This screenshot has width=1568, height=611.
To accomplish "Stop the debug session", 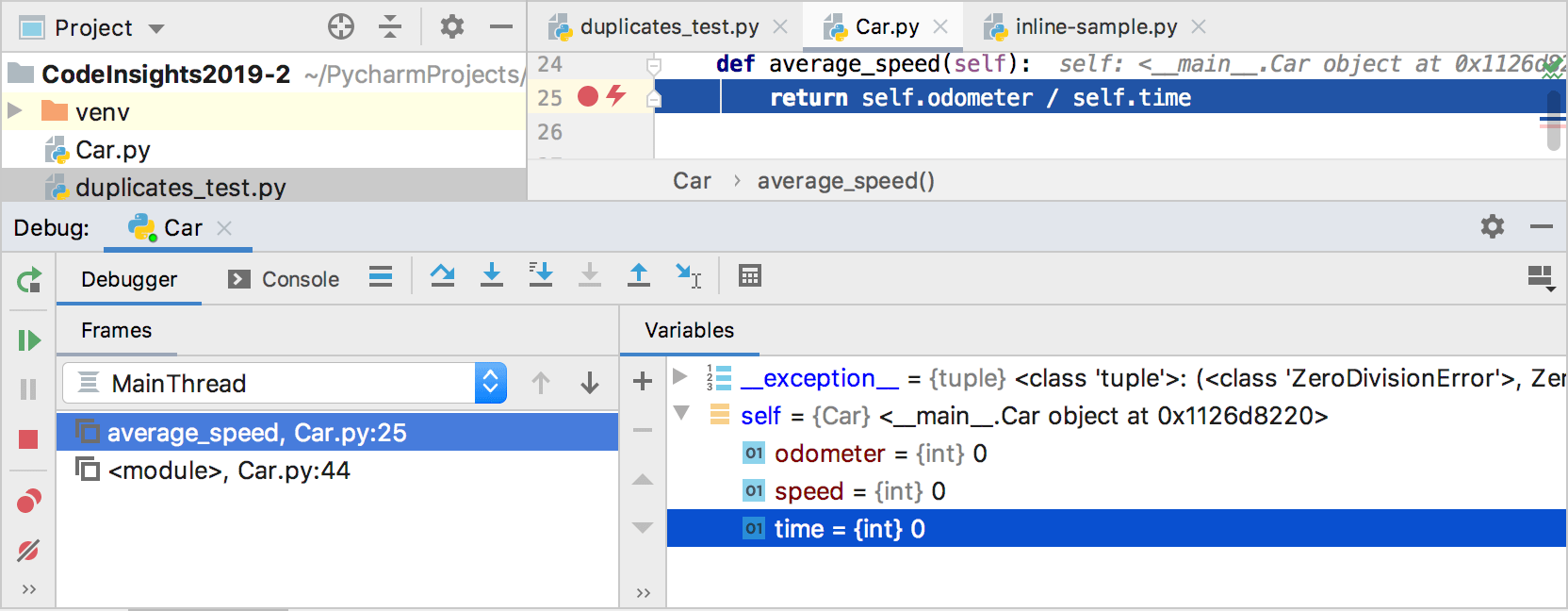I will 28,439.
